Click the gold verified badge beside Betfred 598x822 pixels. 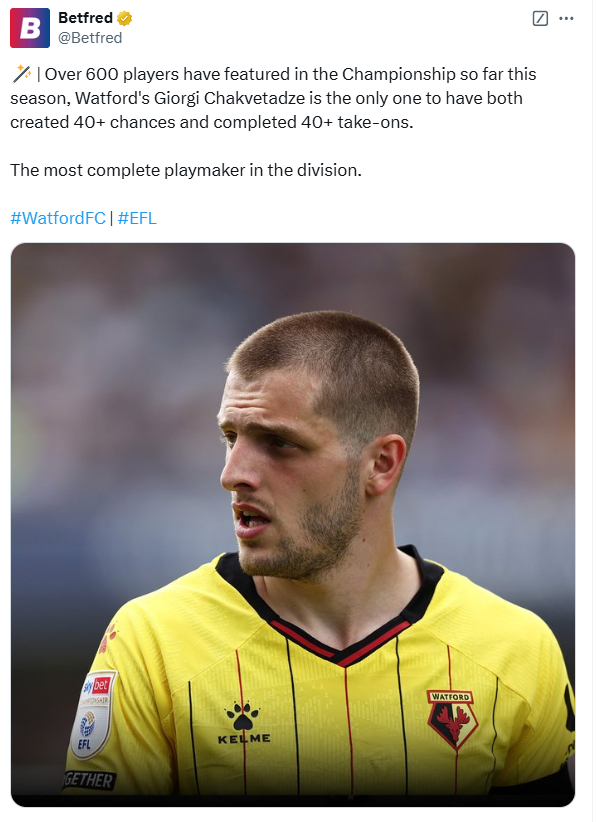[124, 18]
